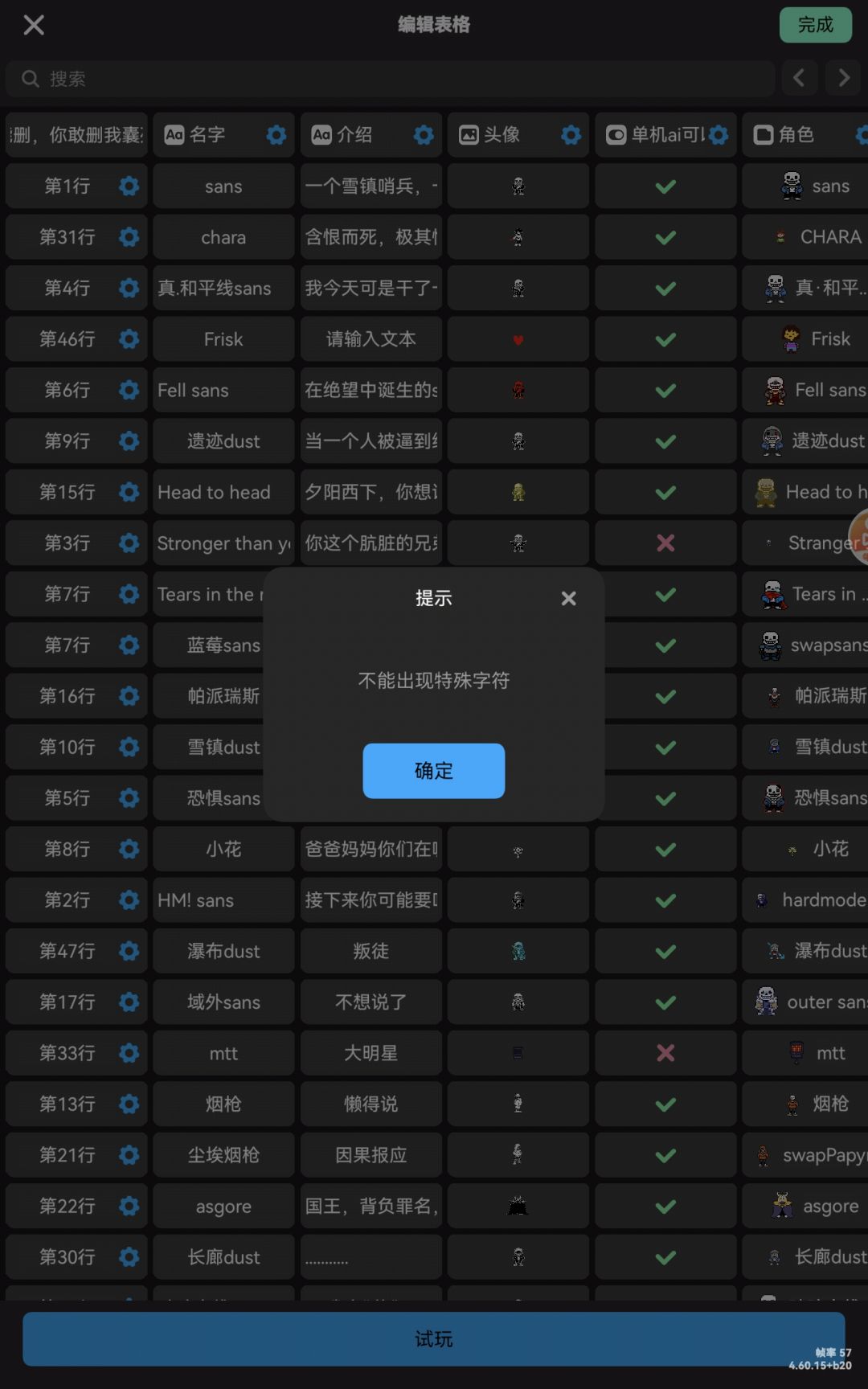Open settings gear for 第4行
The height and width of the screenshot is (1389, 868).
(129, 288)
